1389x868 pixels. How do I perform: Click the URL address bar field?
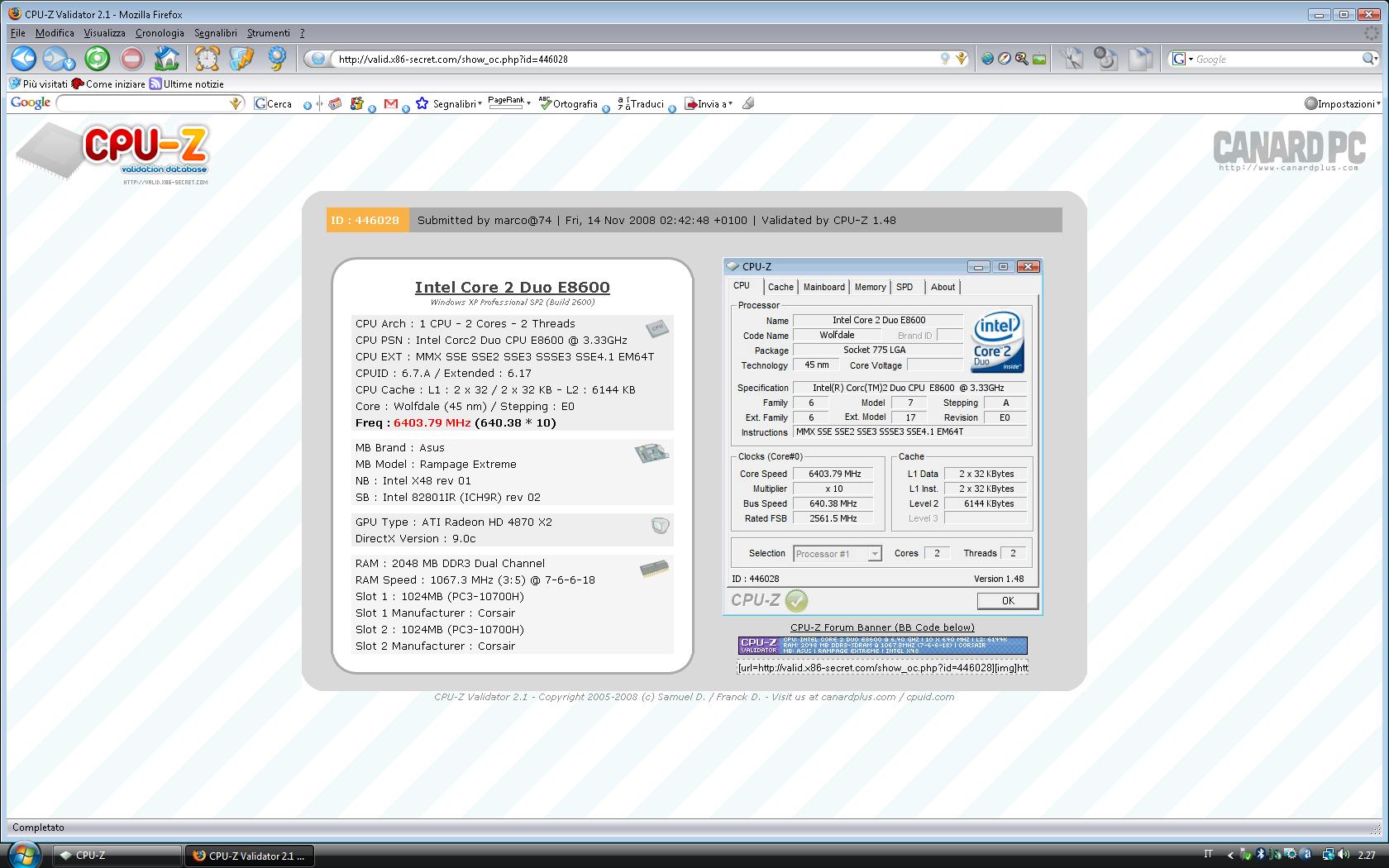pyautogui.click(x=637, y=59)
